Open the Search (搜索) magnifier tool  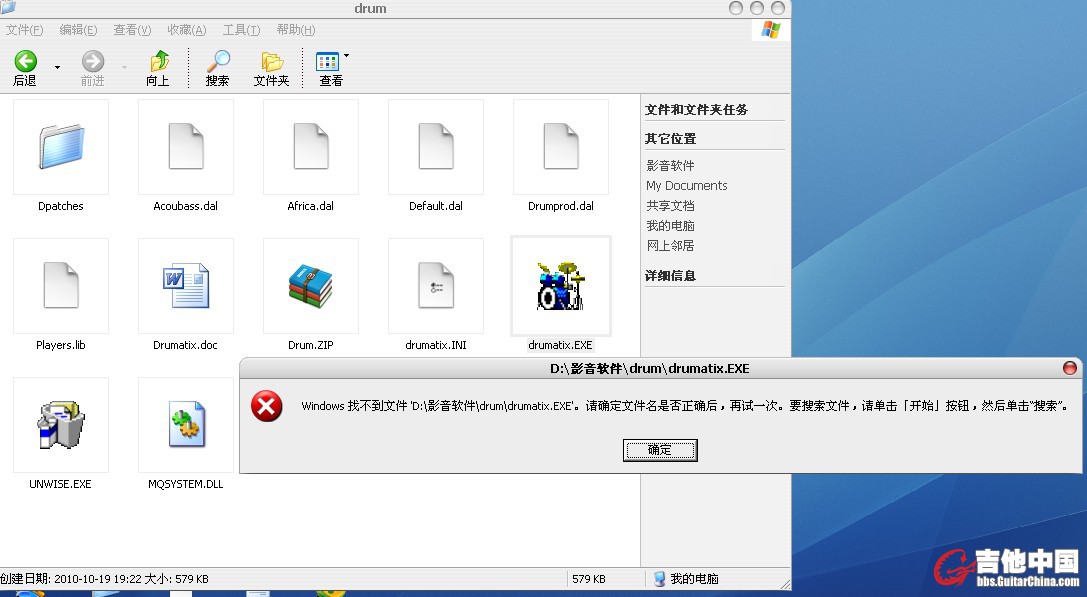click(218, 61)
